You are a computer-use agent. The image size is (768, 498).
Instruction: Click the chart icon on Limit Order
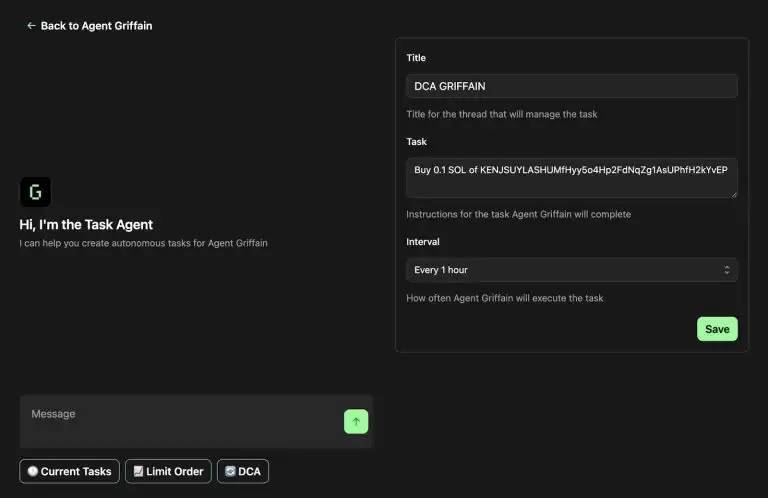(139, 471)
